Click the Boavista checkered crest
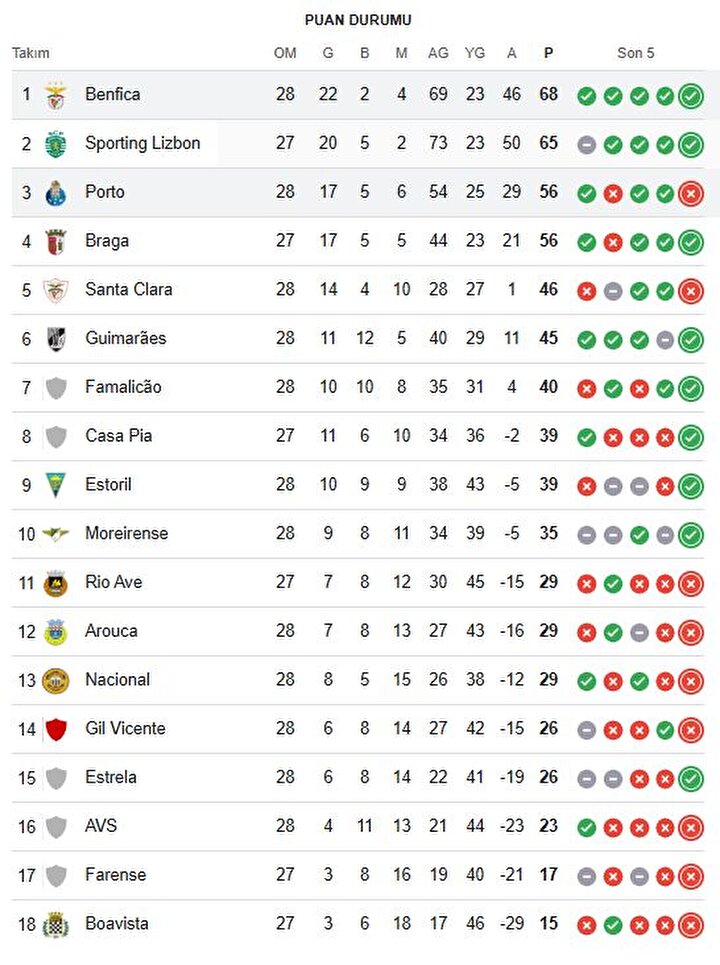Screen dimensions: 720x965 tap(56, 924)
